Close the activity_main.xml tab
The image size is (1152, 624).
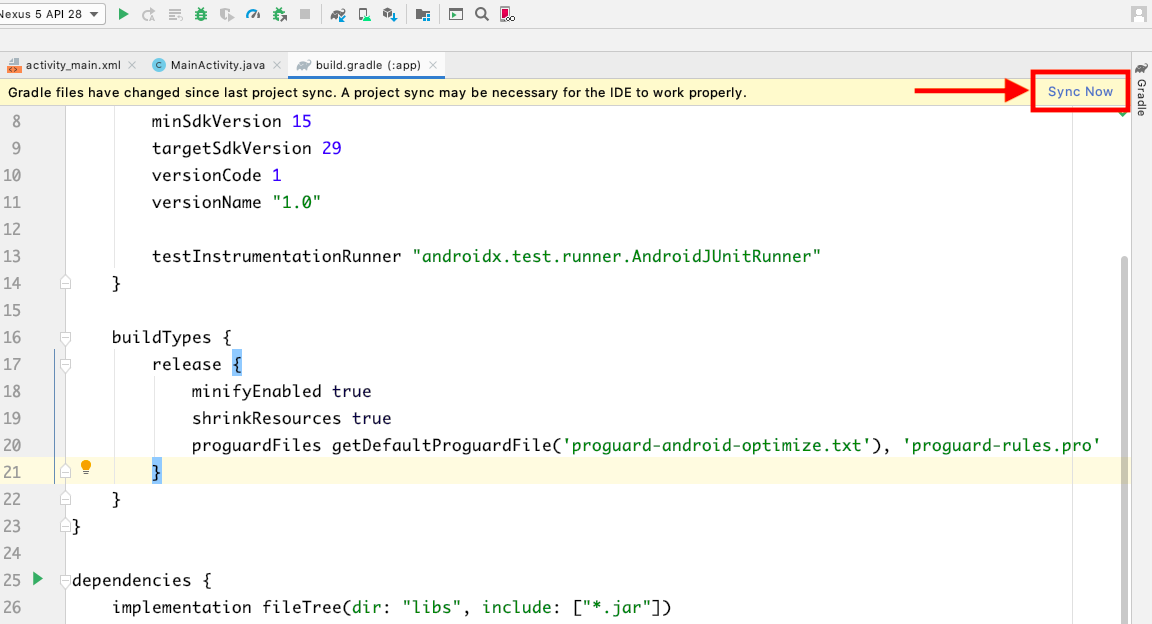coord(132,65)
